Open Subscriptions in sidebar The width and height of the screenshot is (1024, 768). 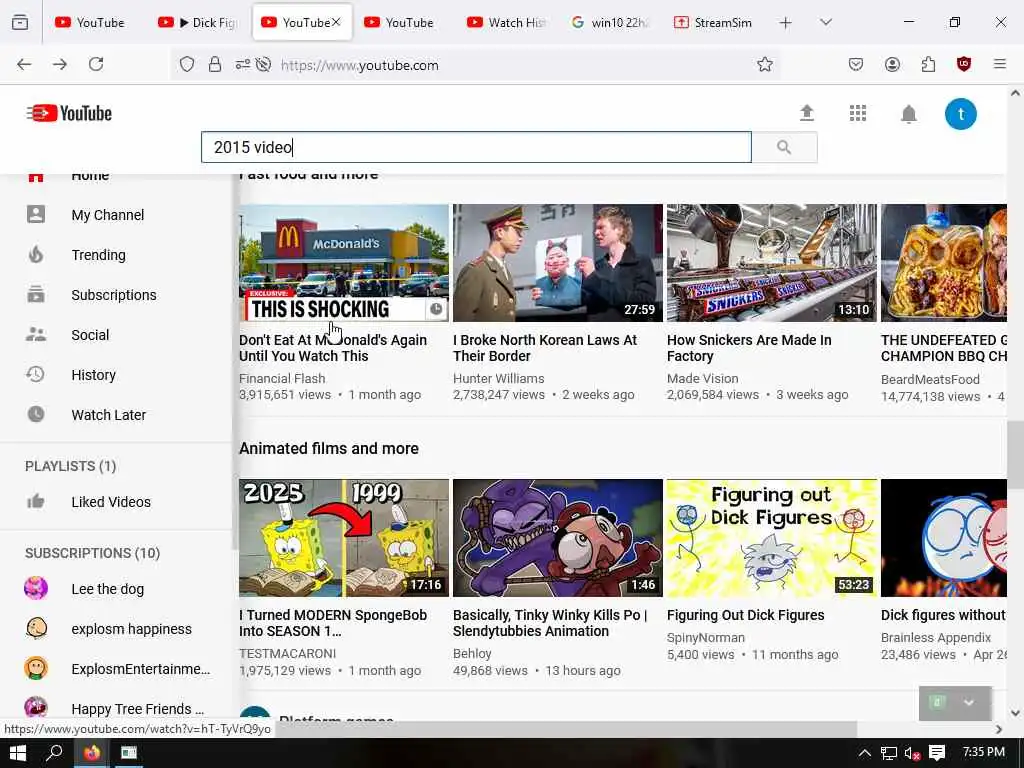[x=114, y=295]
